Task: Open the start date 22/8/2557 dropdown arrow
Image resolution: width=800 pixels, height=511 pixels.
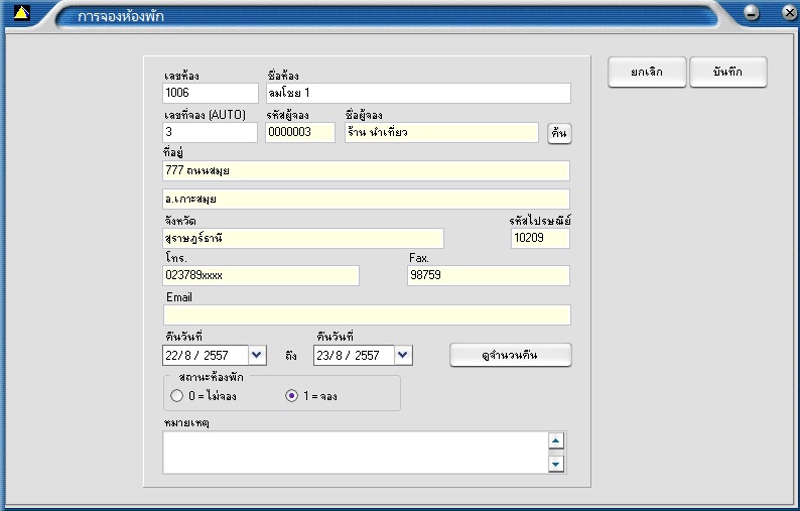Action: click(x=257, y=355)
